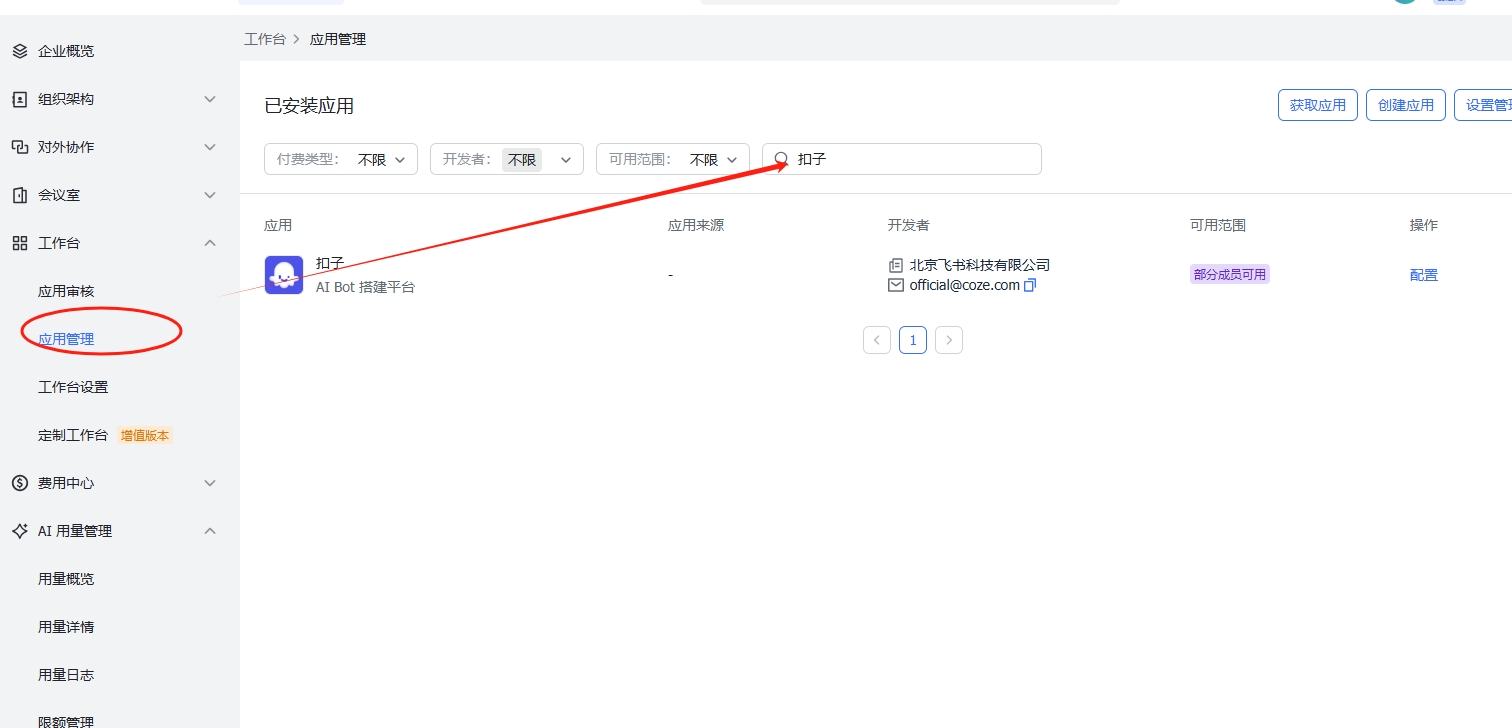Click the 组织架构 contact icon
Viewport: 1512px width, 728px height.
tap(20, 99)
